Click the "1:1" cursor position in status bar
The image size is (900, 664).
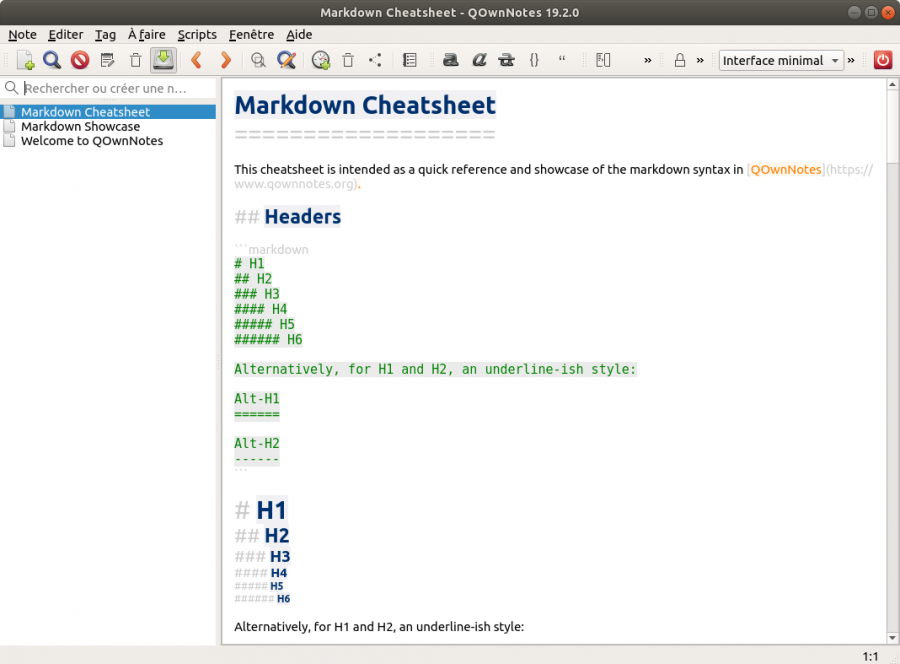coord(870,657)
